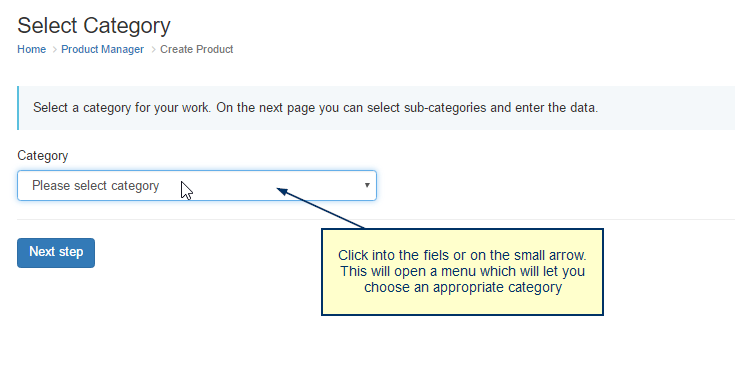Click the 'Please select category' placeholder text
The image size is (735, 367).
tap(96, 186)
